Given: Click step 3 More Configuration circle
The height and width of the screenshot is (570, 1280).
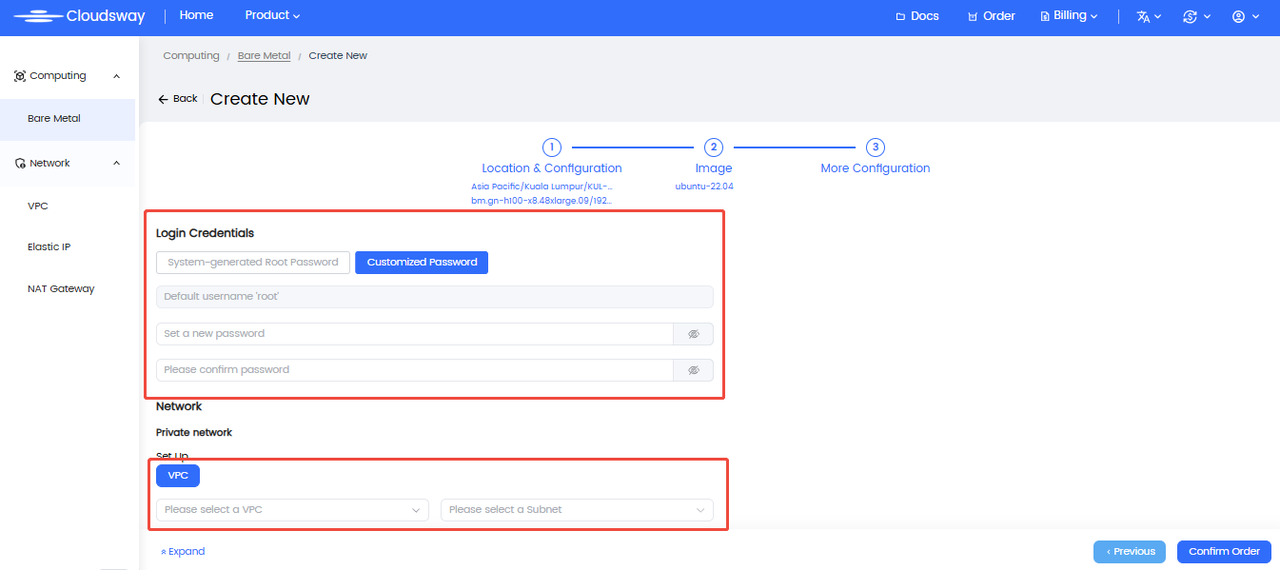Looking at the screenshot, I should (x=875, y=147).
